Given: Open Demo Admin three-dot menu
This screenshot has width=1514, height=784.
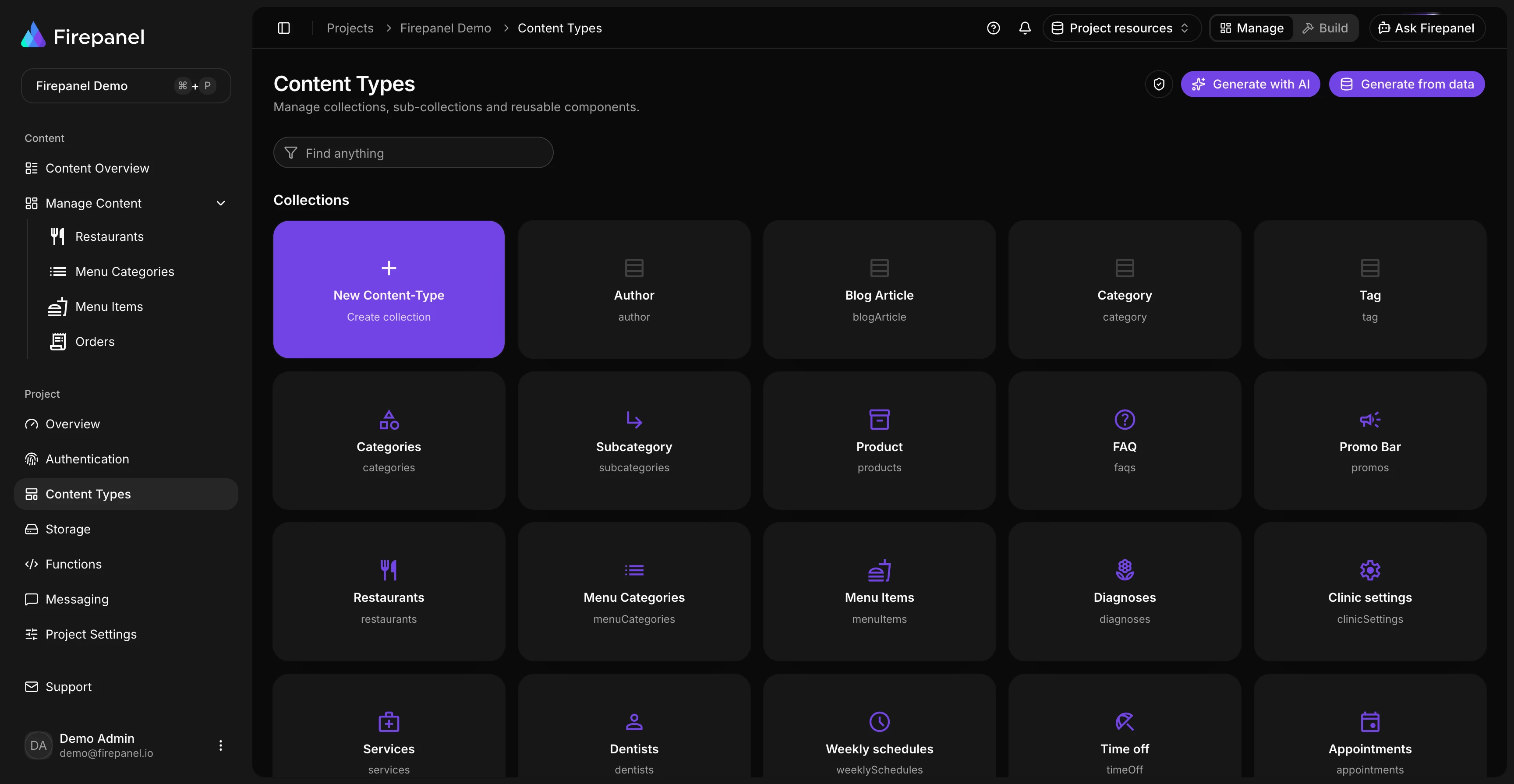Looking at the screenshot, I should click(x=220, y=745).
